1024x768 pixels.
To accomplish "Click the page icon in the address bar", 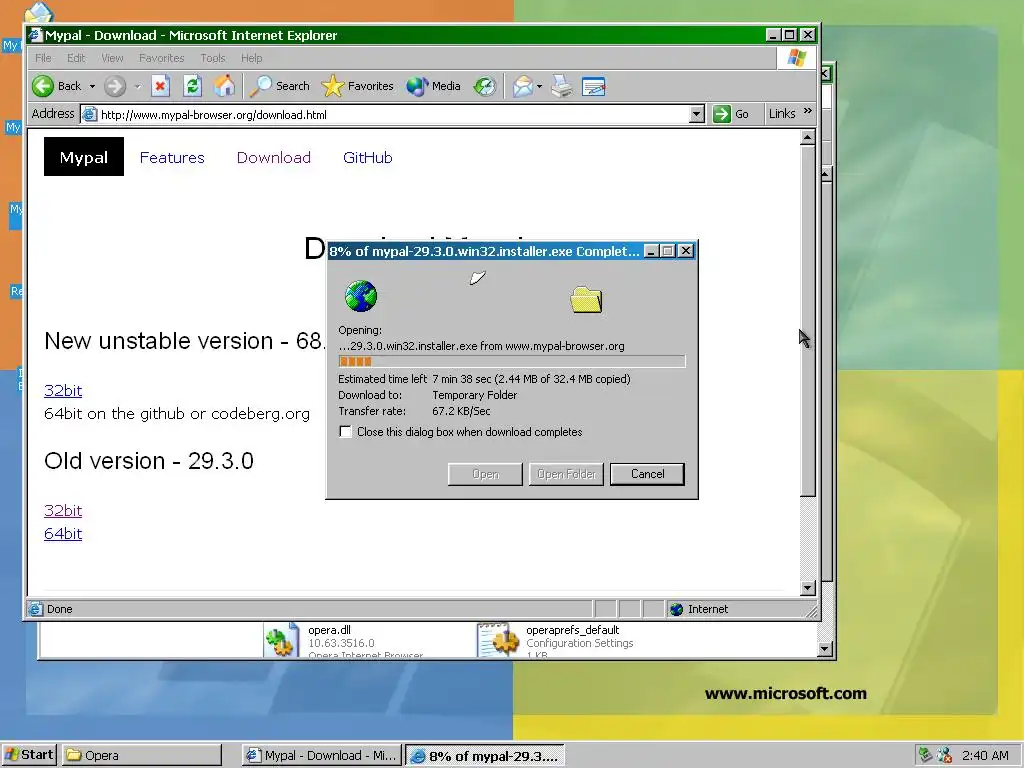I will (x=90, y=115).
